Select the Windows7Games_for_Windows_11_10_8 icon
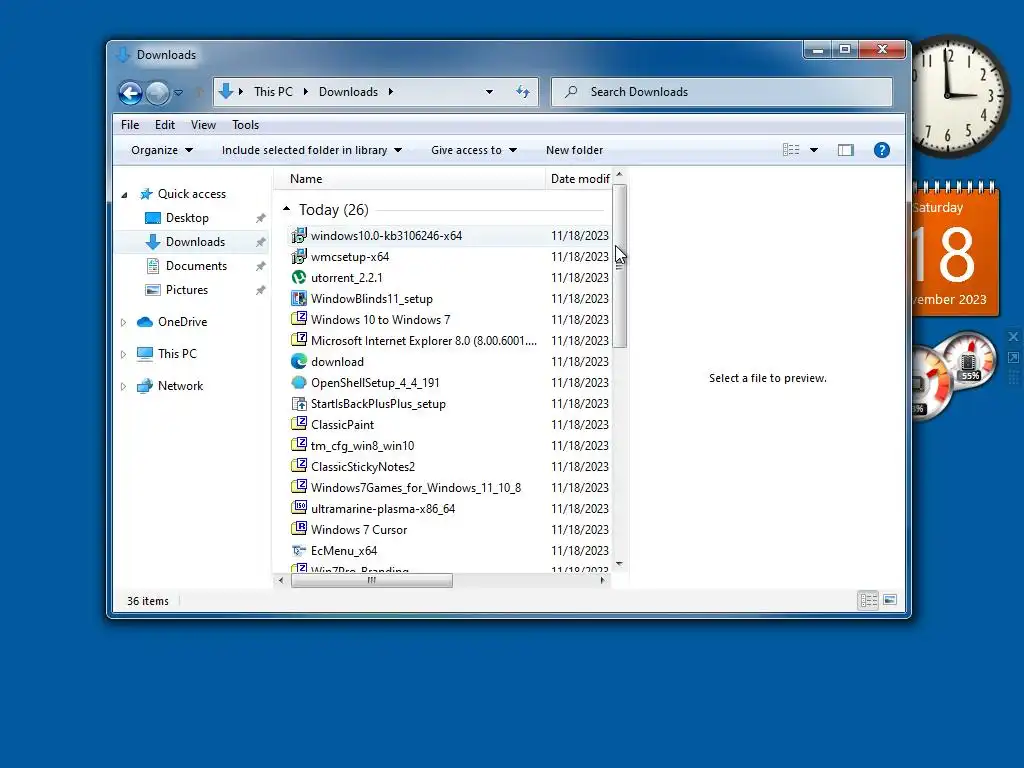Image resolution: width=1024 pixels, height=768 pixels. [298, 487]
